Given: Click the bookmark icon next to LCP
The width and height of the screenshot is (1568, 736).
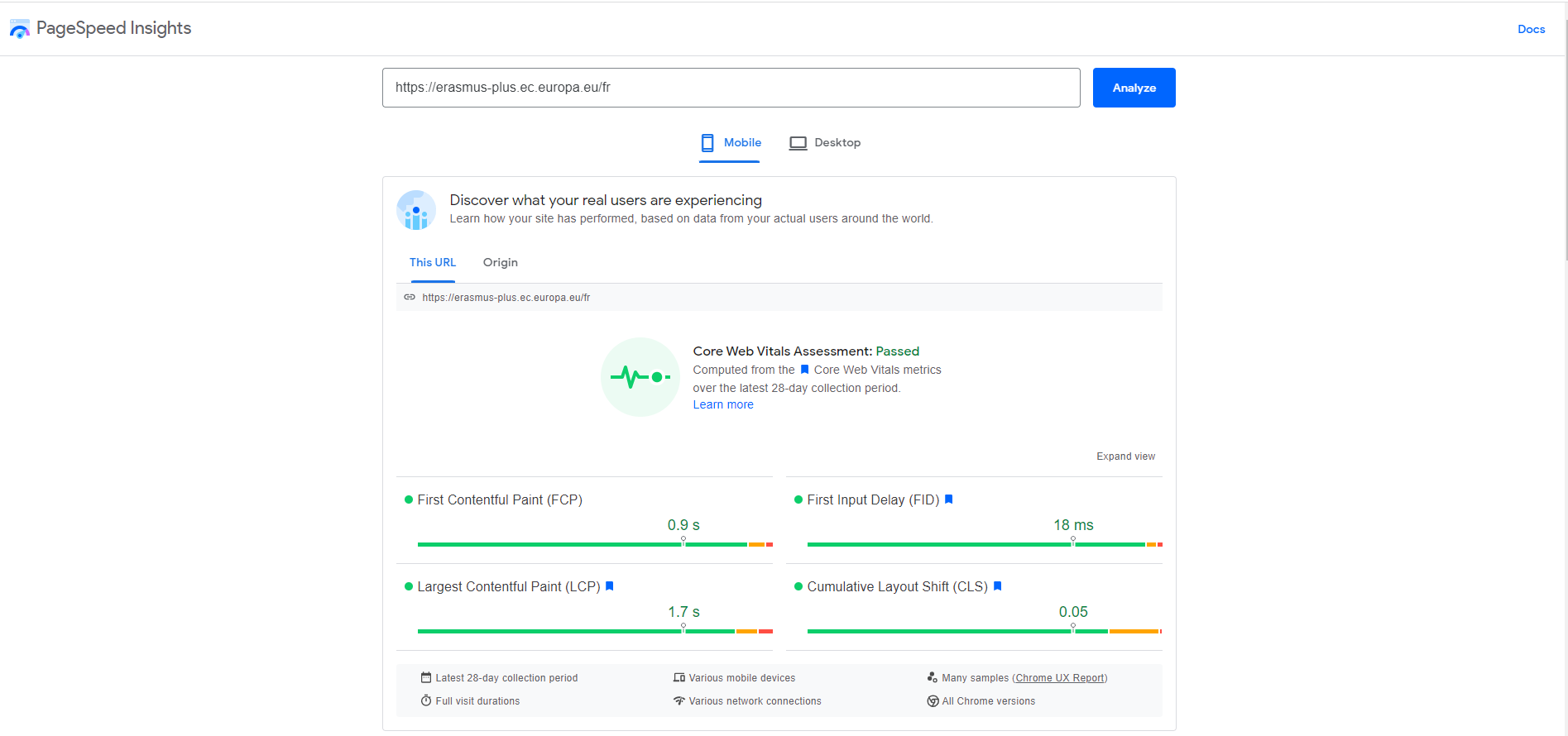Looking at the screenshot, I should [x=610, y=586].
